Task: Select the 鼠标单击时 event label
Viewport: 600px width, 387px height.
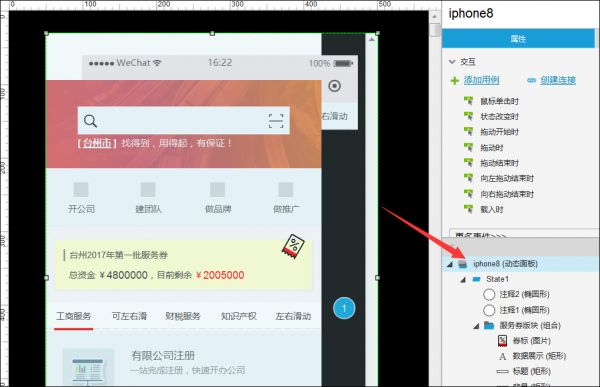Action: [x=499, y=101]
